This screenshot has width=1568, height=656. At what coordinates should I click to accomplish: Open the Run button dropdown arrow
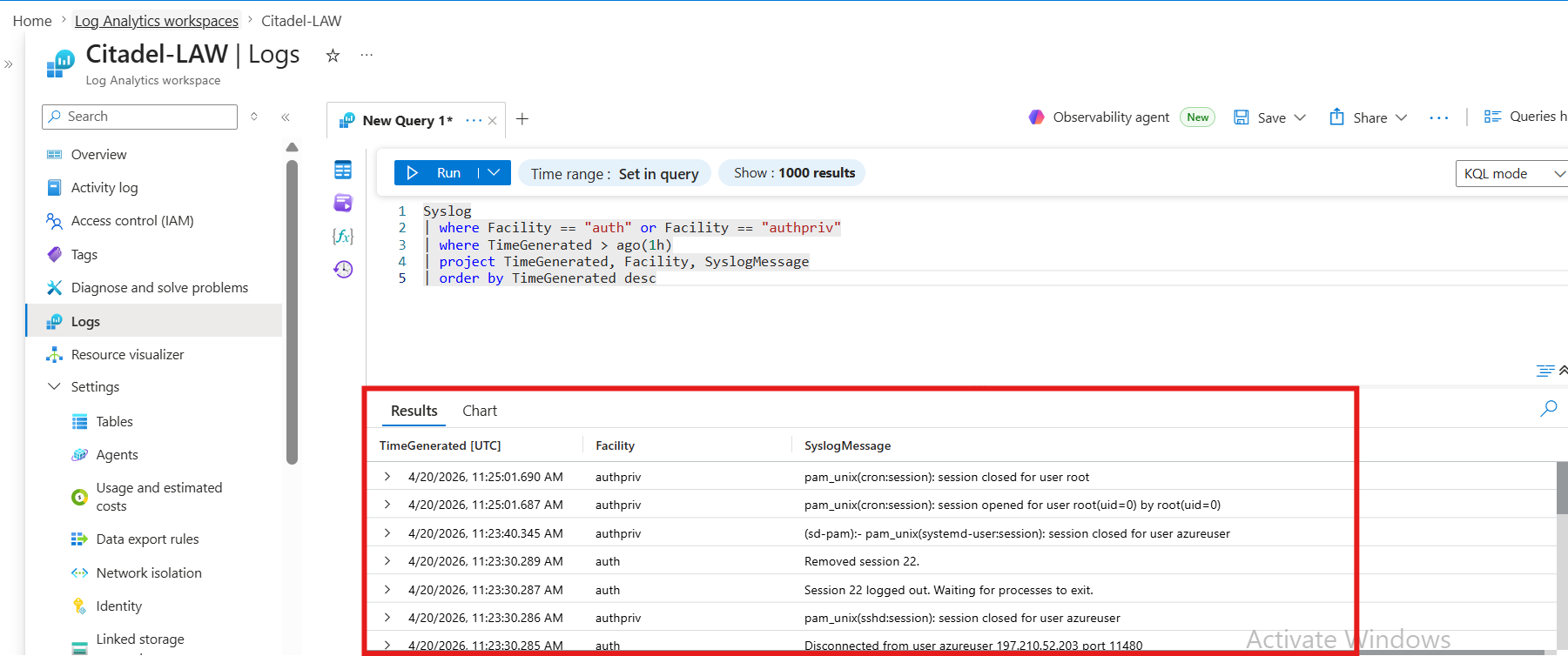tap(494, 172)
